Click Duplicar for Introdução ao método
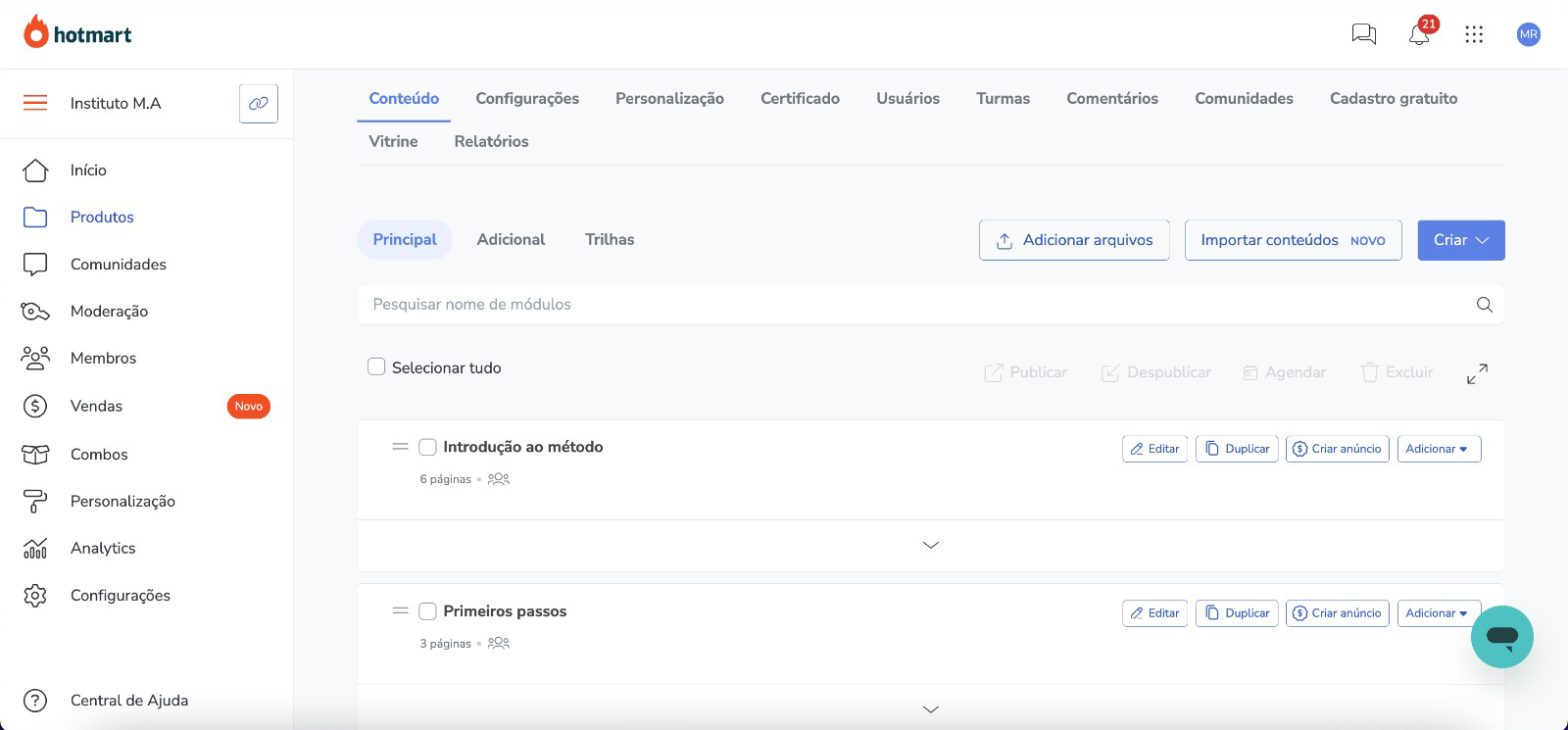The width and height of the screenshot is (1568, 730). pos(1237,449)
